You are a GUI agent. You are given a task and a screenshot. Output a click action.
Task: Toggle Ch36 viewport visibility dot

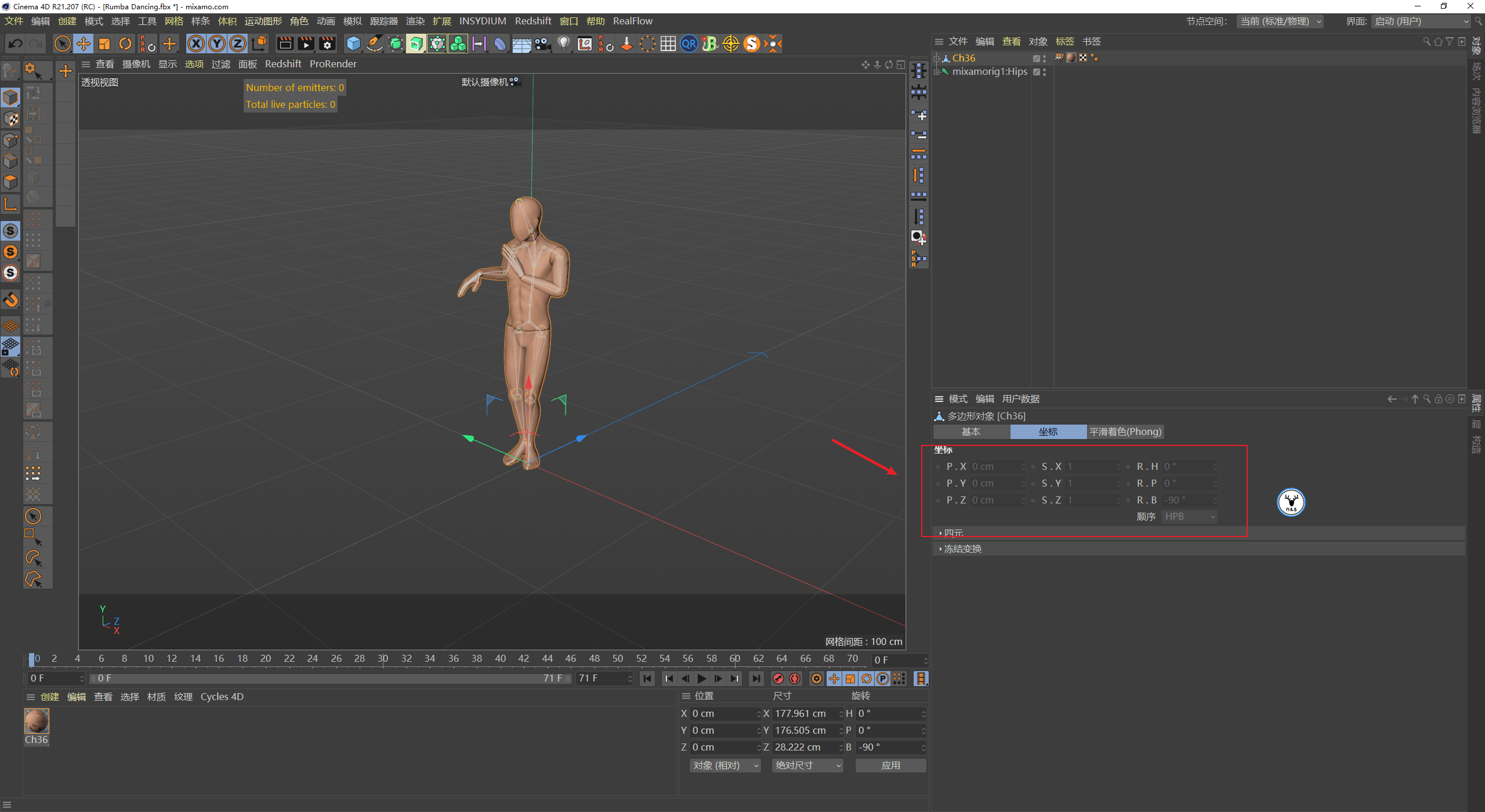[x=1045, y=57]
